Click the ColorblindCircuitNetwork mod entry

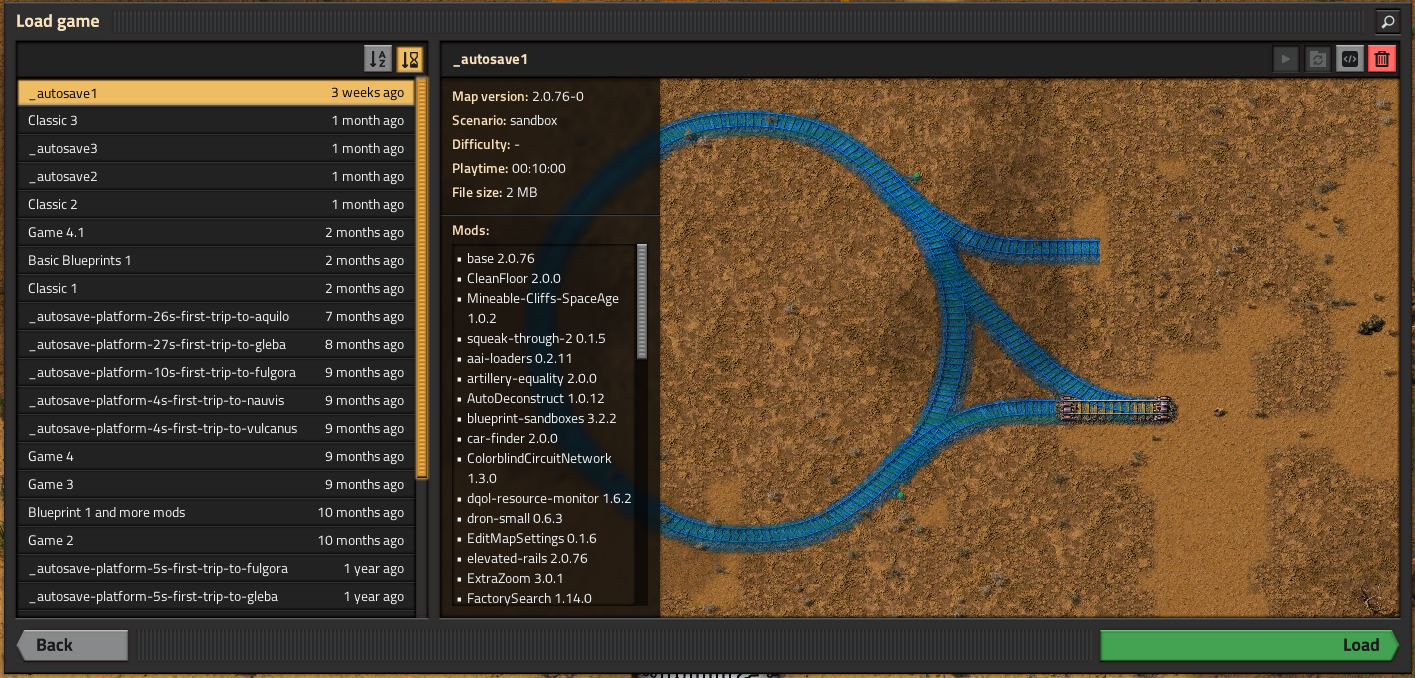click(x=539, y=468)
